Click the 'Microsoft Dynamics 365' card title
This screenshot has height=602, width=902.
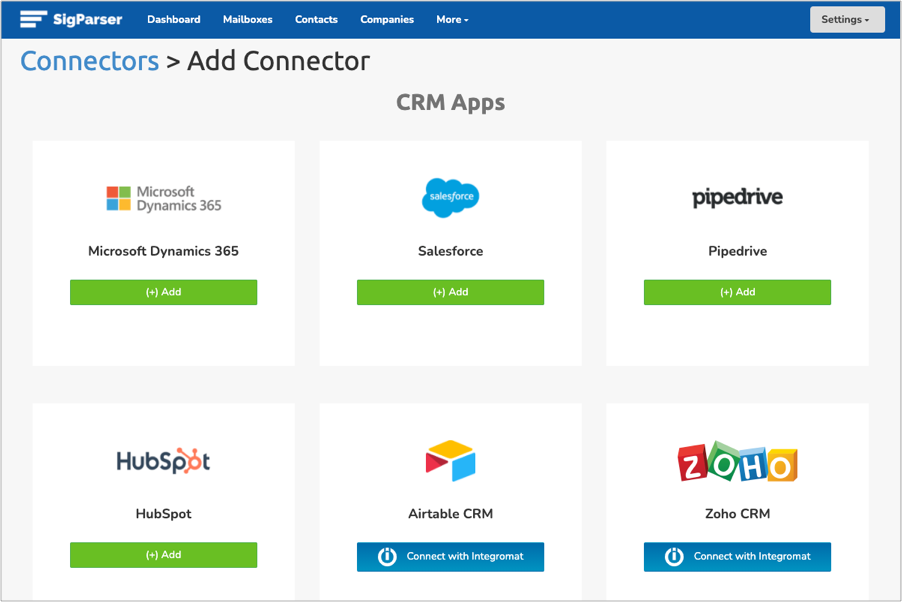[163, 251]
